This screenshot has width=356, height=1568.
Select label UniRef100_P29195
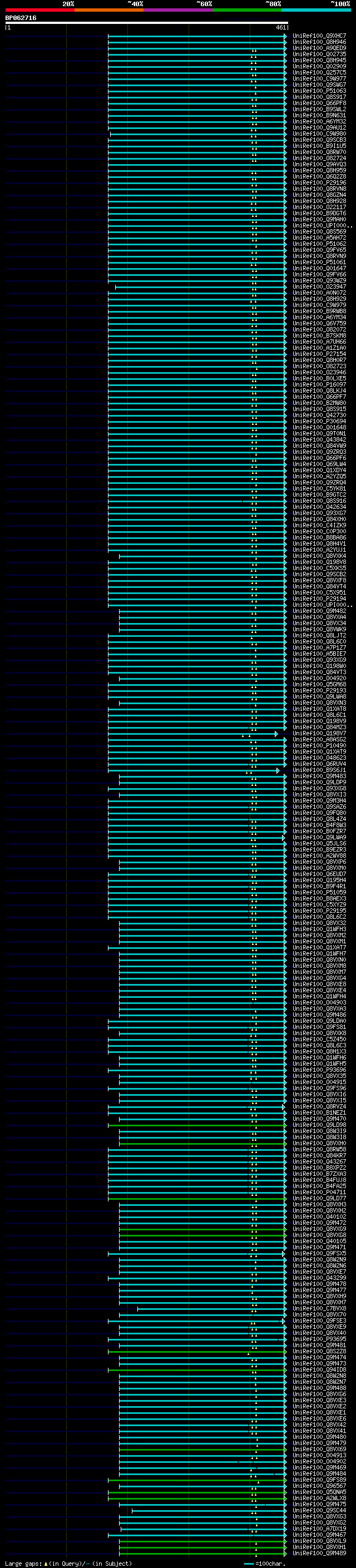pyautogui.click(x=319, y=911)
